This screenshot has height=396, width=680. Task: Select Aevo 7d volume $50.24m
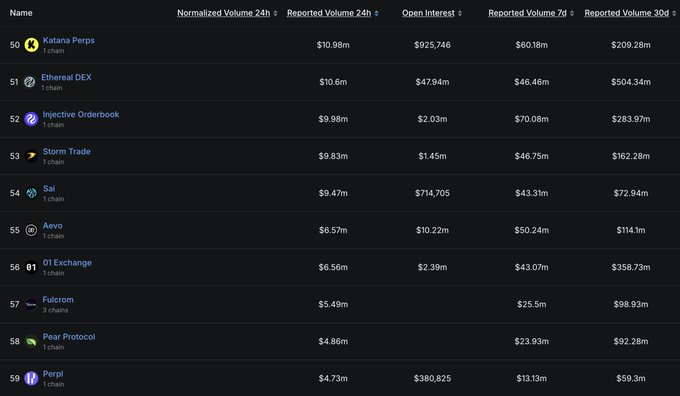[x=532, y=230]
